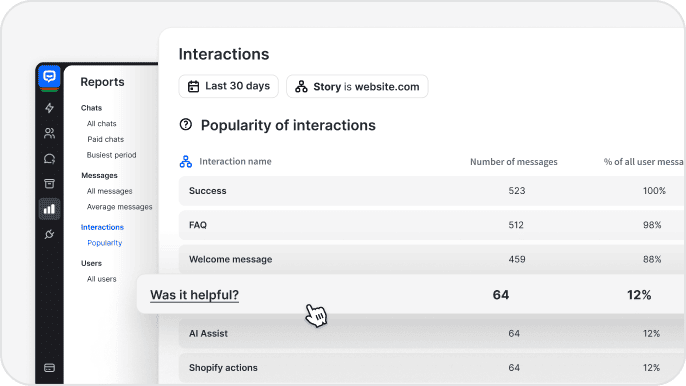
Task: Click the Chats section heading
Action: coord(91,108)
